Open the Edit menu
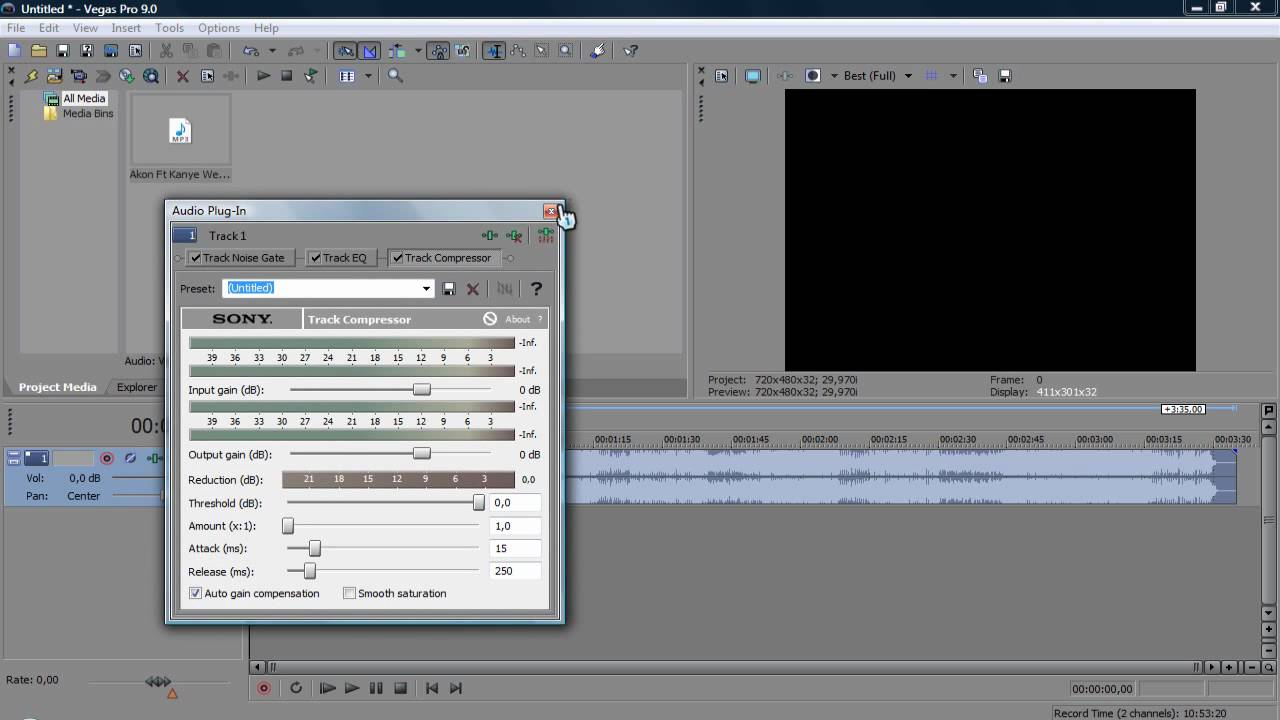 point(49,28)
